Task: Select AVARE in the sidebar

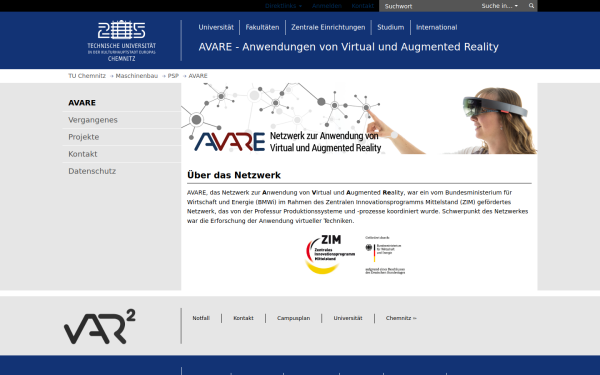Action: click(122, 103)
